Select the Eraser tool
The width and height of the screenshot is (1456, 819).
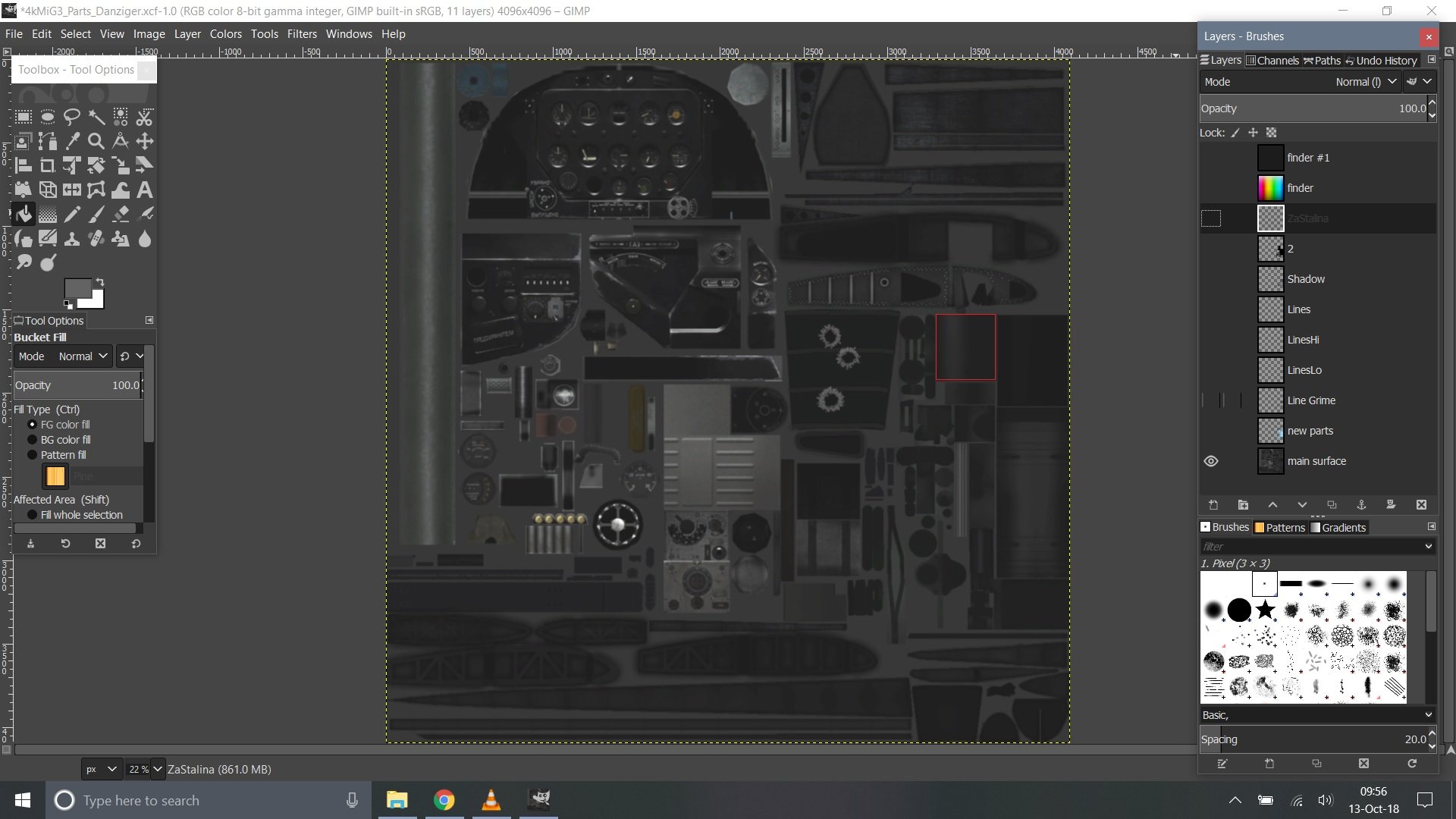tap(121, 215)
